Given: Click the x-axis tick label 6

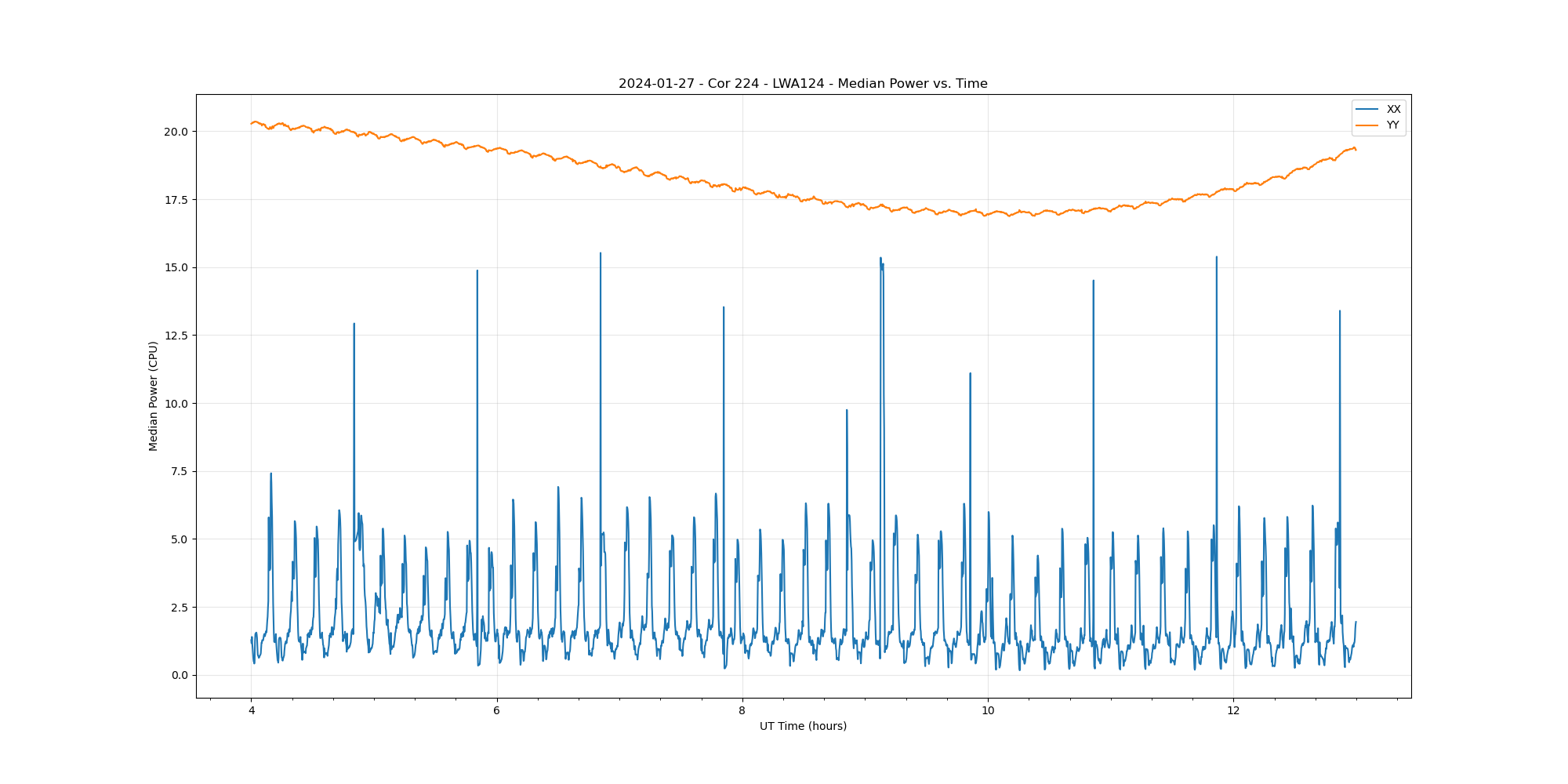Looking at the screenshot, I should pos(496,711).
